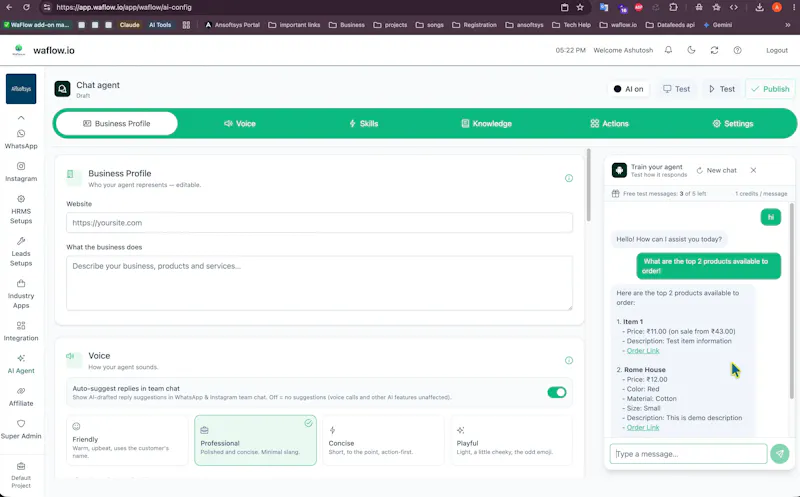The height and width of the screenshot is (497, 800).
Task: Toggle the AI on switch
Action: [629, 89]
